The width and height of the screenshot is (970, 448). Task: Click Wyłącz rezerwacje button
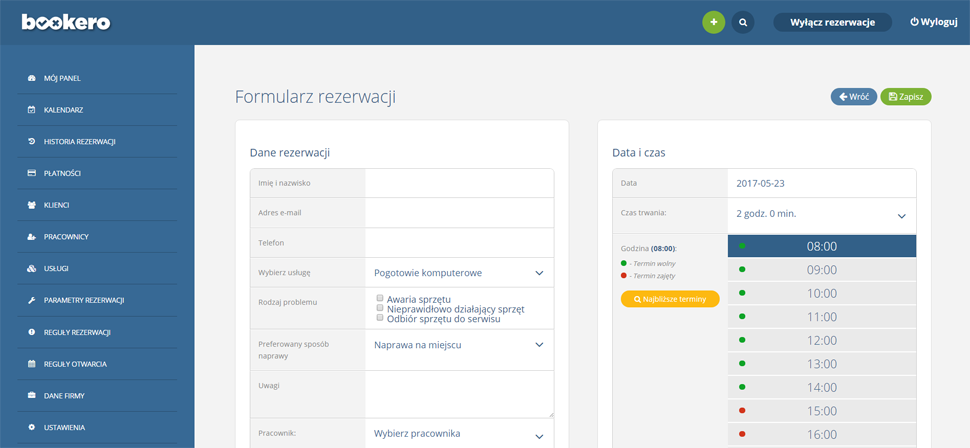coord(833,22)
